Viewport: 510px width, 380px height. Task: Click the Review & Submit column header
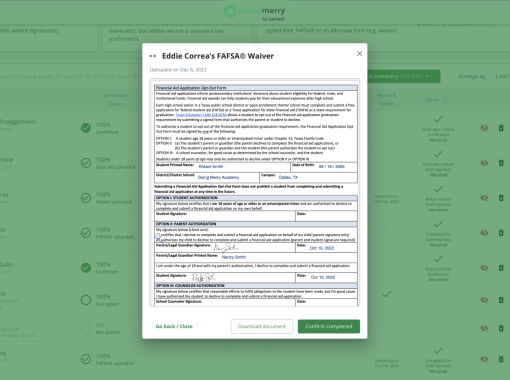(x=387, y=100)
